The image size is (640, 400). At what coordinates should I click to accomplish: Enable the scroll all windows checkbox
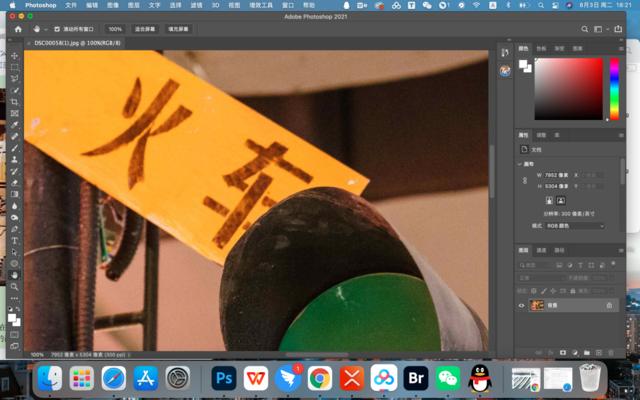[x=57, y=29]
